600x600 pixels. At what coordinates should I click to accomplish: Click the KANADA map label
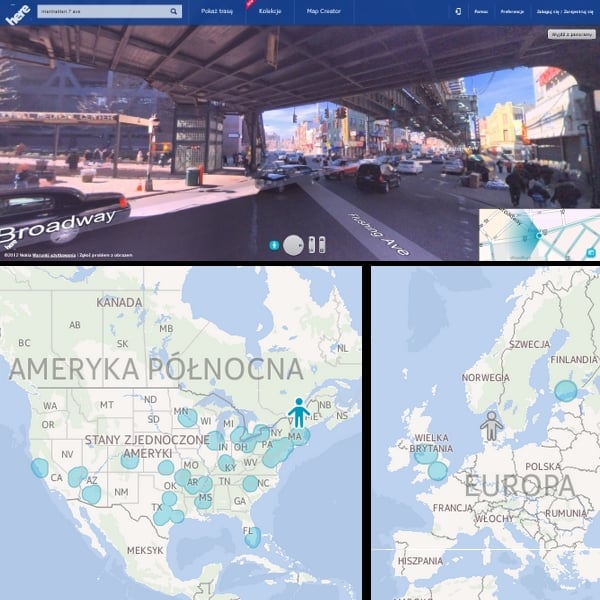click(x=119, y=303)
